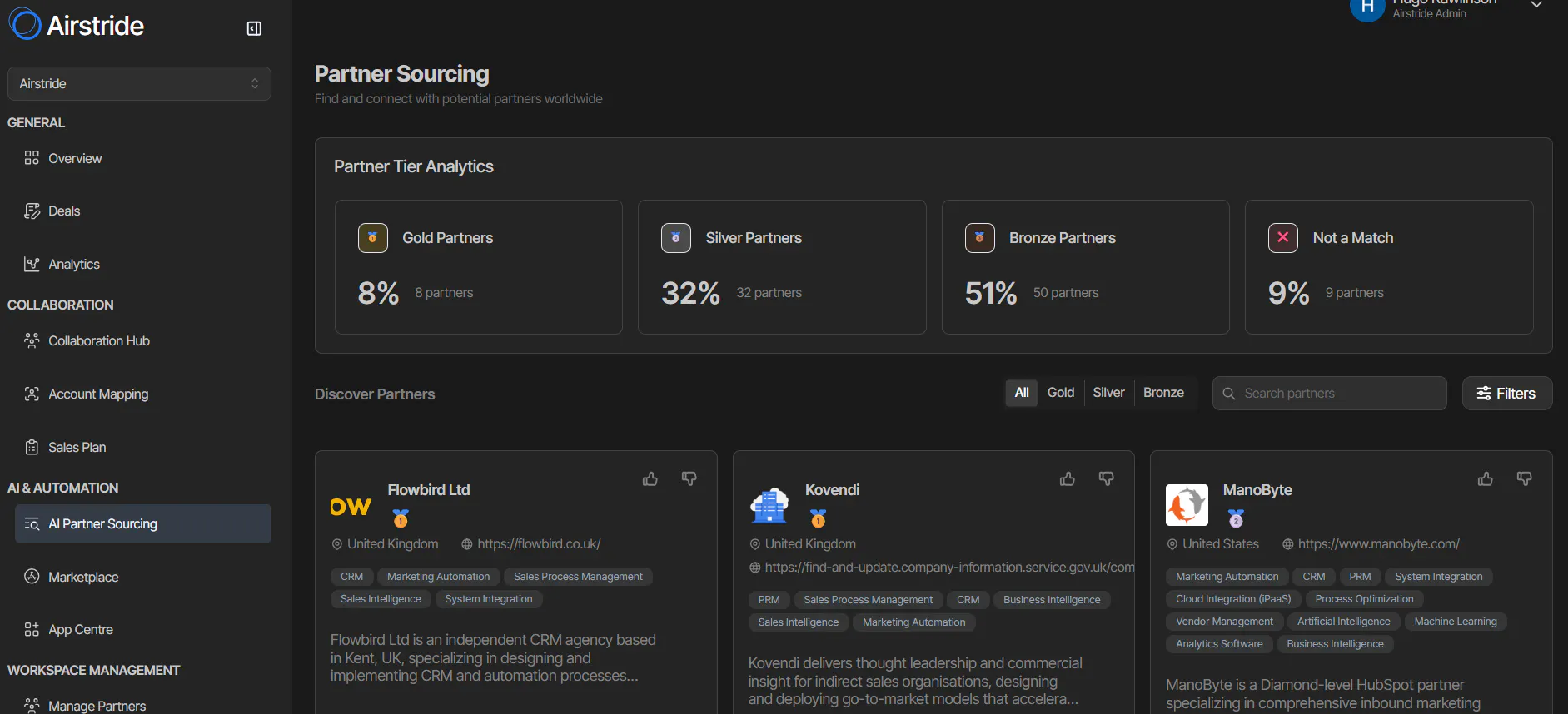Click the Analytics chart icon

[x=32, y=264]
